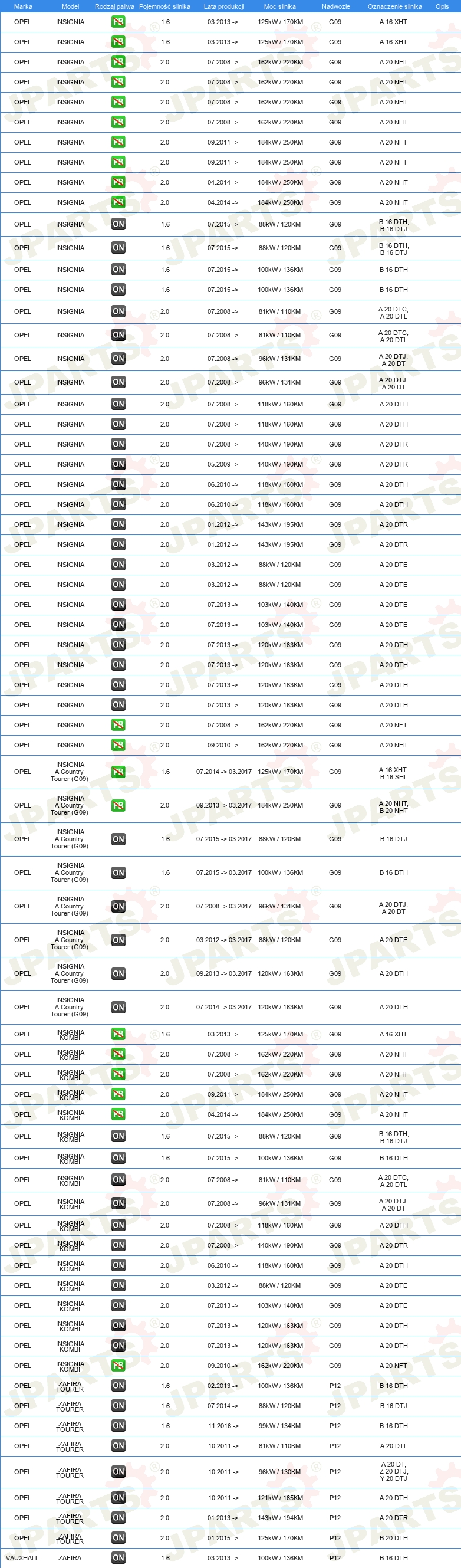461x1568 pixels.
Task: Click the '143kW / 194KM' power cell
Action: (280, 1518)
